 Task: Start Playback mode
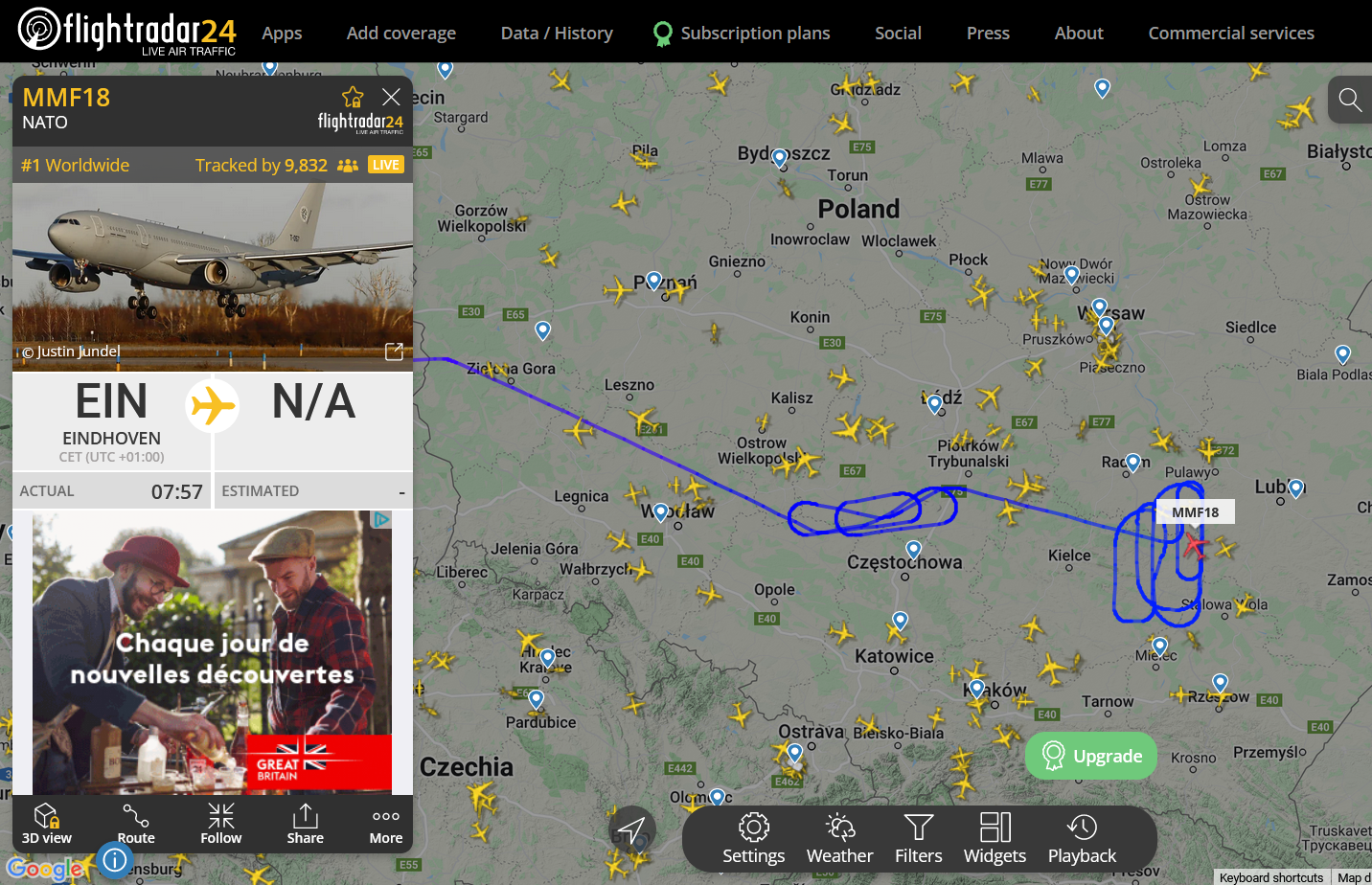(x=1083, y=839)
